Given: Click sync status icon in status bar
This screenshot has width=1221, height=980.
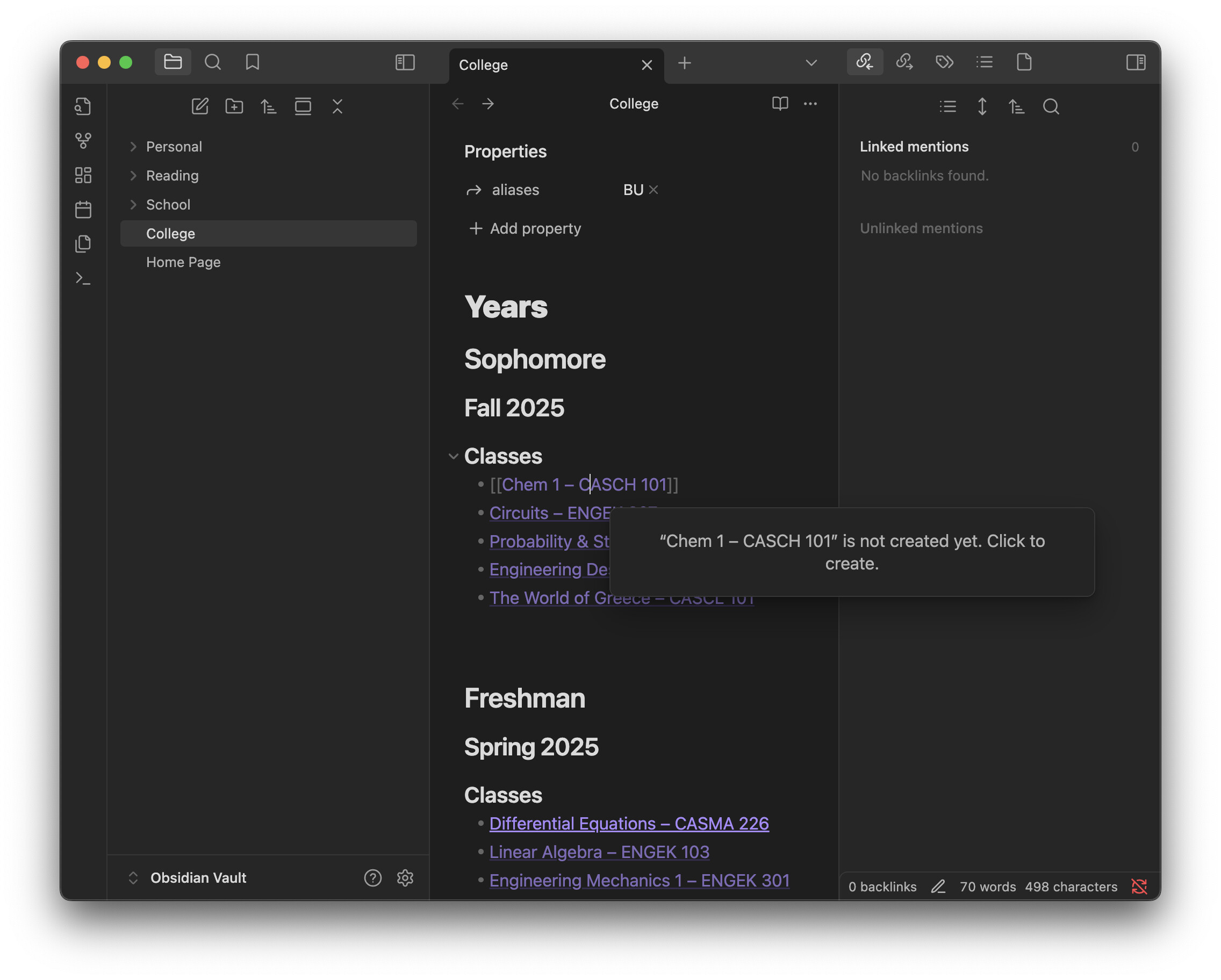Looking at the screenshot, I should coord(1139,887).
